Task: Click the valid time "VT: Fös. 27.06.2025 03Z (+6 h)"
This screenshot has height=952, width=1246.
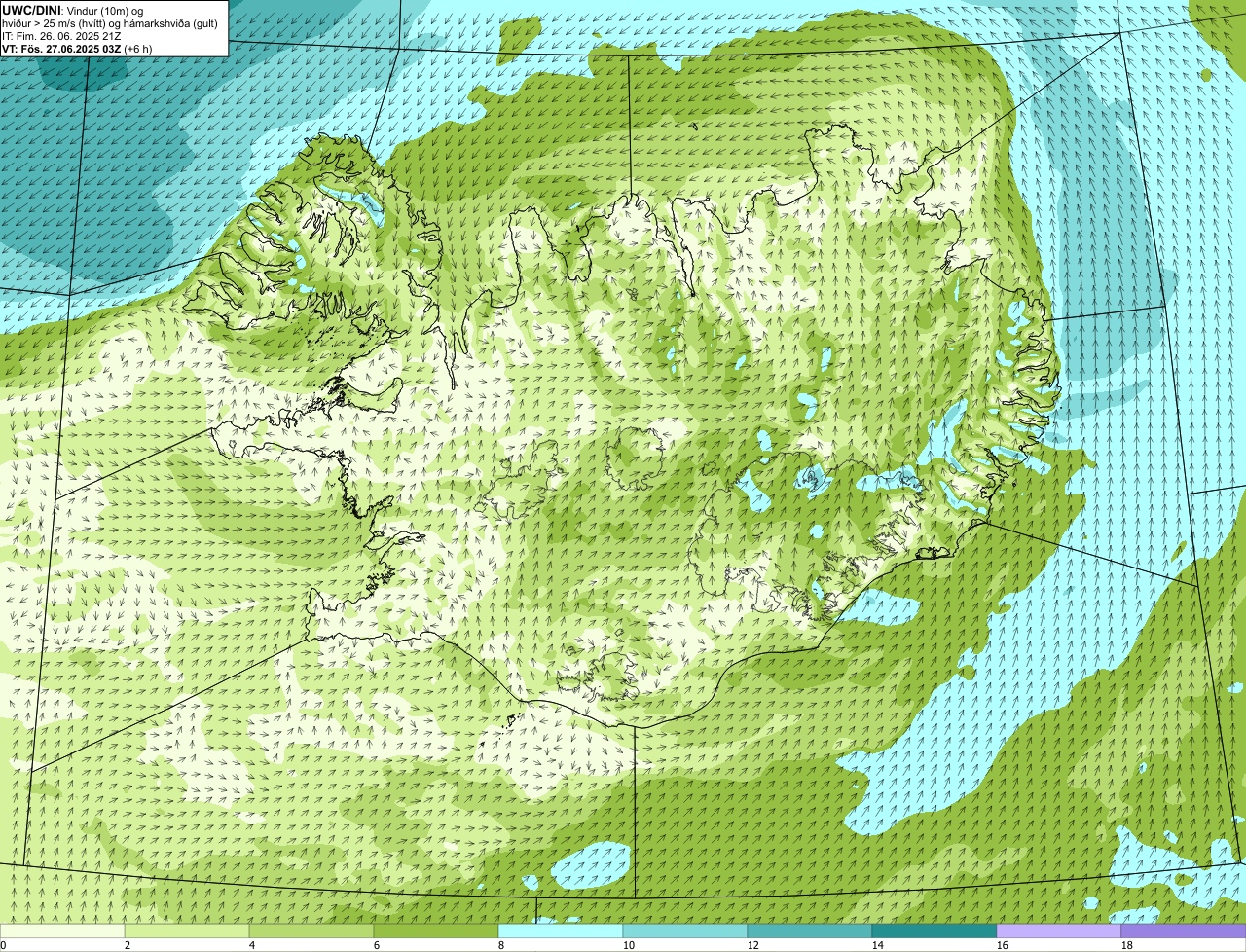Action: click(77, 48)
